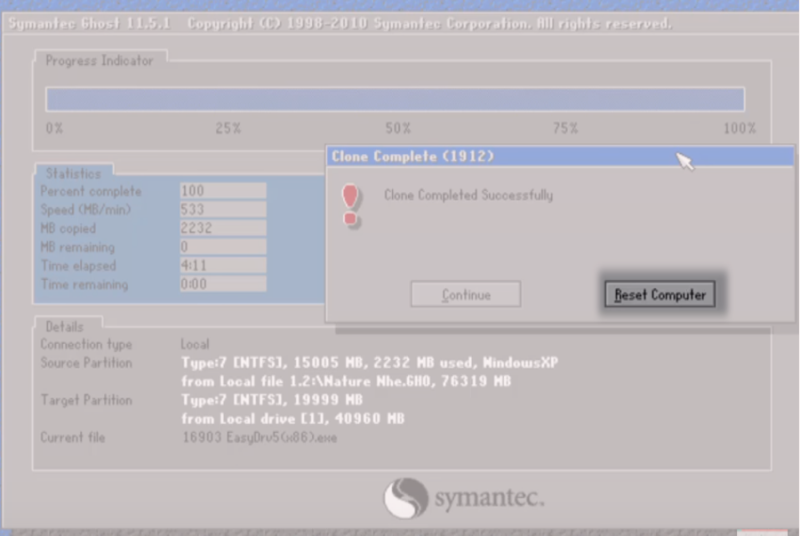This screenshot has height=536, width=800.
Task: Click the Symantec copyright notice text
Action: point(430,23)
